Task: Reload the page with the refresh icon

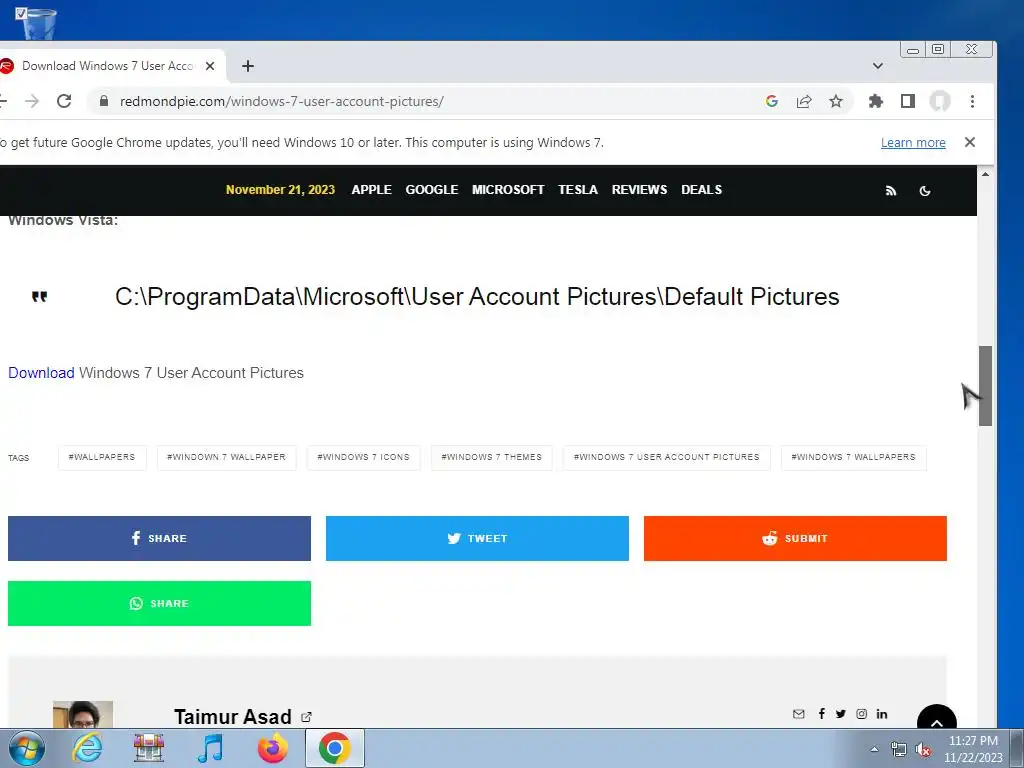Action: (64, 101)
